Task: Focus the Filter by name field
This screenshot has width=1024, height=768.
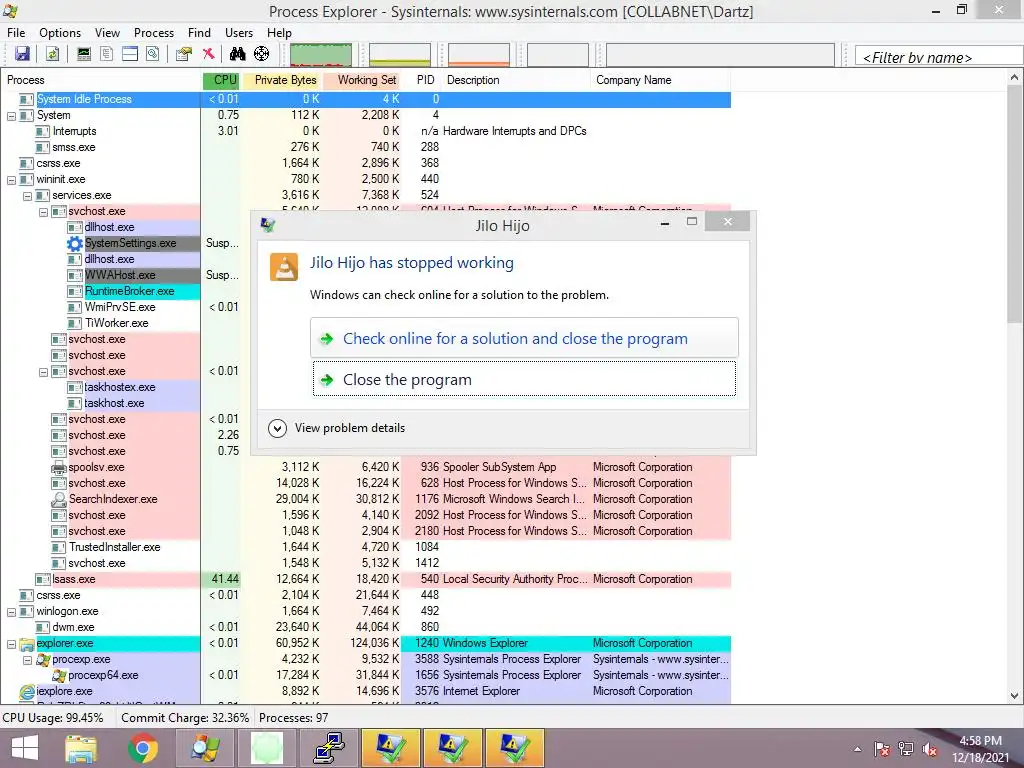Action: coord(939,56)
